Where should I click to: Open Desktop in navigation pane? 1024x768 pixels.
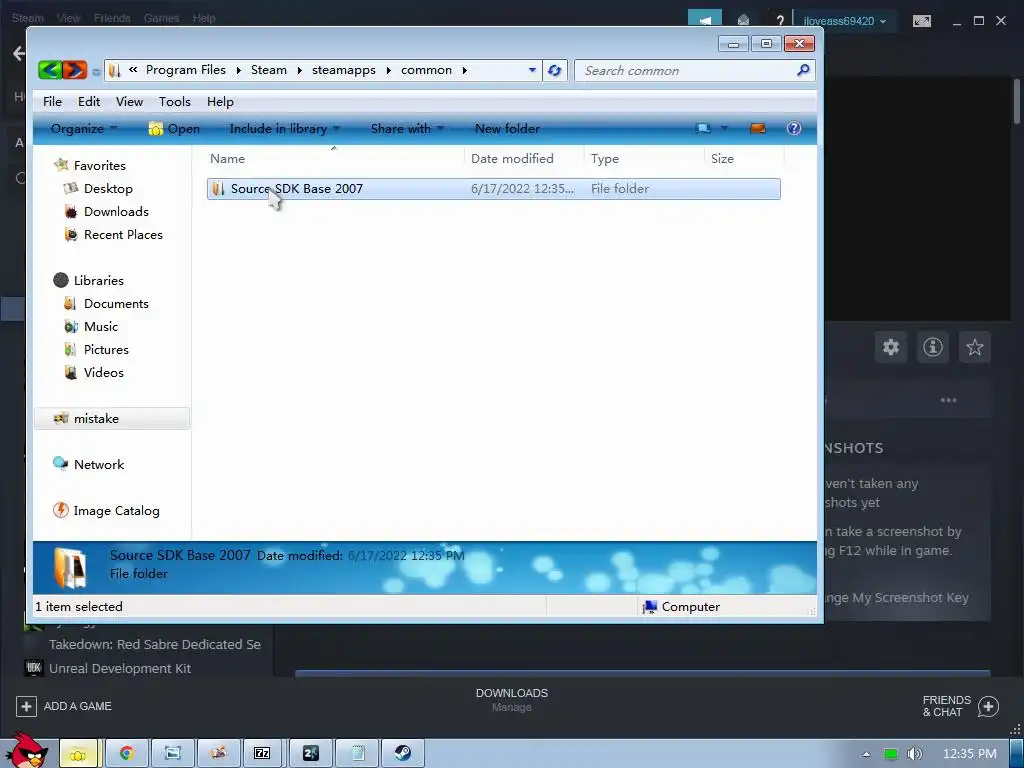pos(108,189)
